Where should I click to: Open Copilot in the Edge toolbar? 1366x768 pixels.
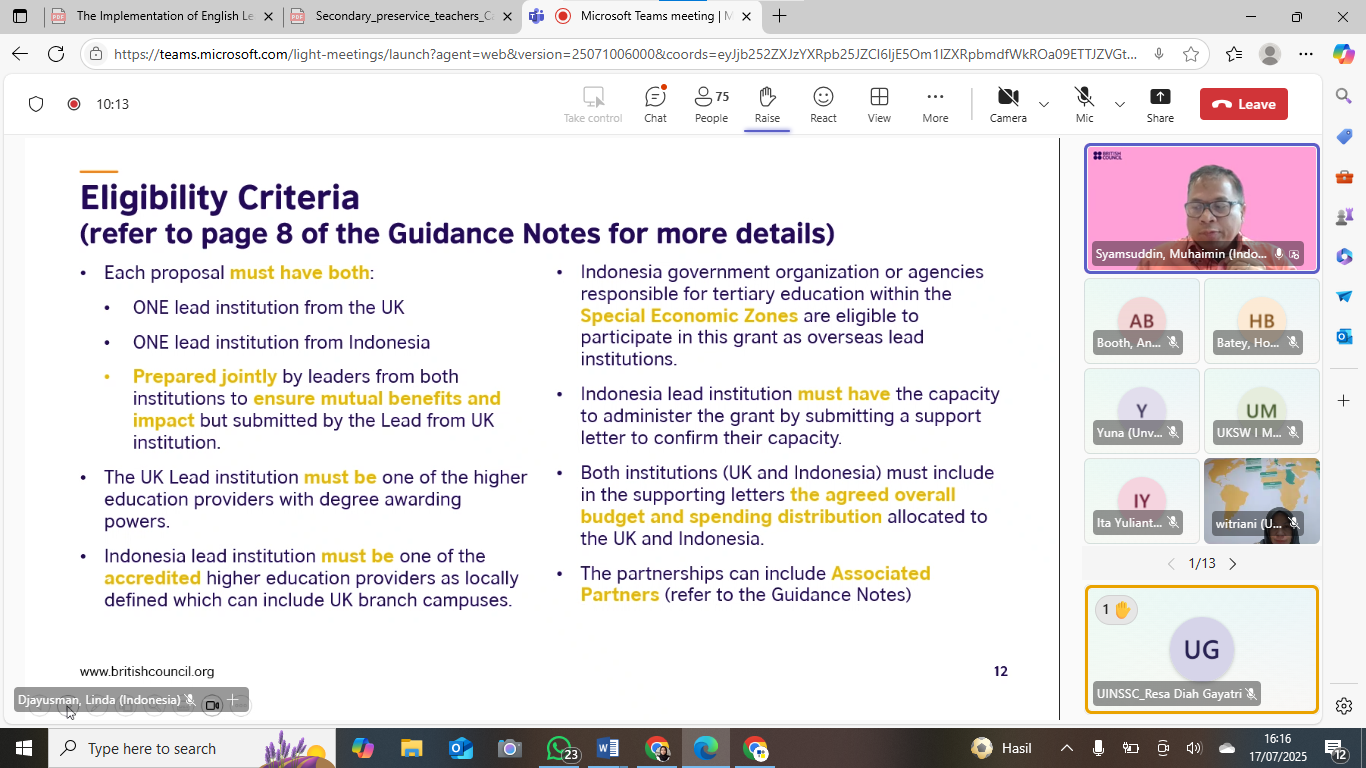(x=1343, y=54)
